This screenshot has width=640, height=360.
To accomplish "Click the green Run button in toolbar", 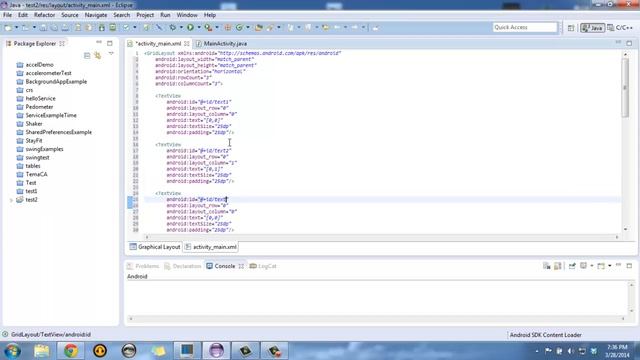I will [190, 27].
